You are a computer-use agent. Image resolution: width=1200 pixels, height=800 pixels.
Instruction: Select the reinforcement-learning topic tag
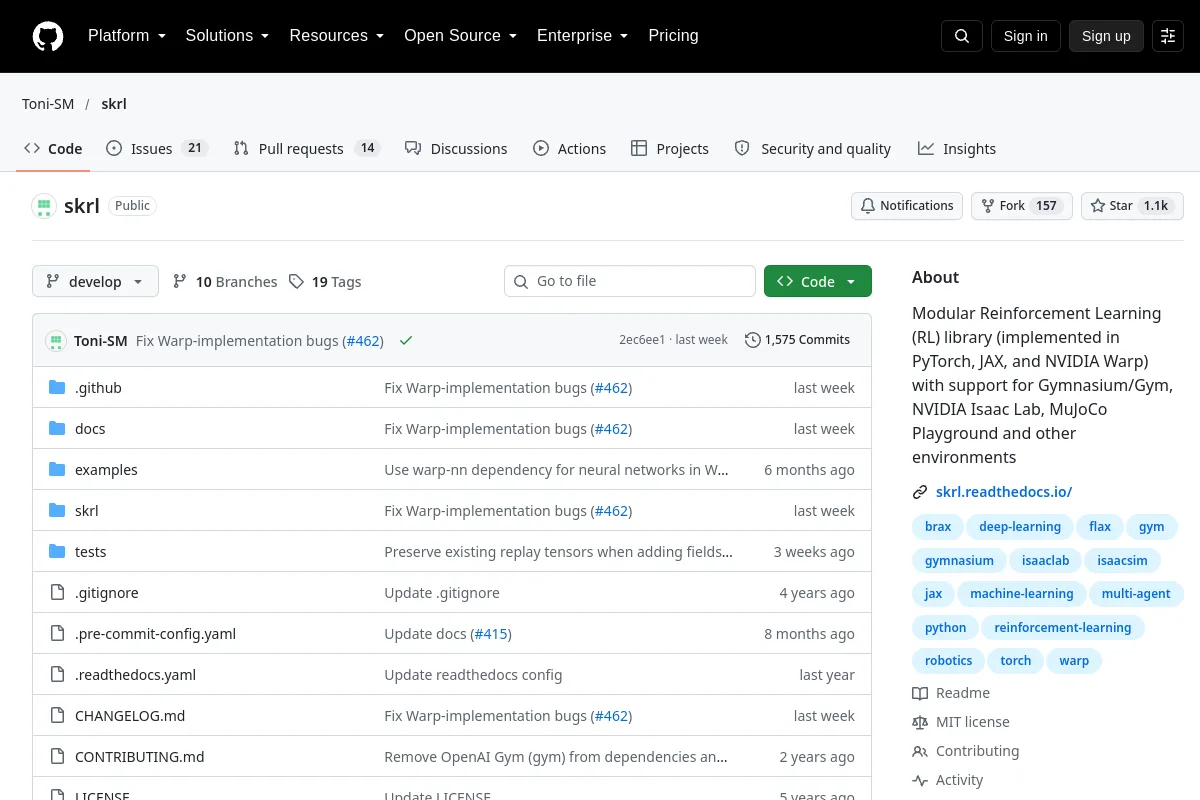(1063, 628)
